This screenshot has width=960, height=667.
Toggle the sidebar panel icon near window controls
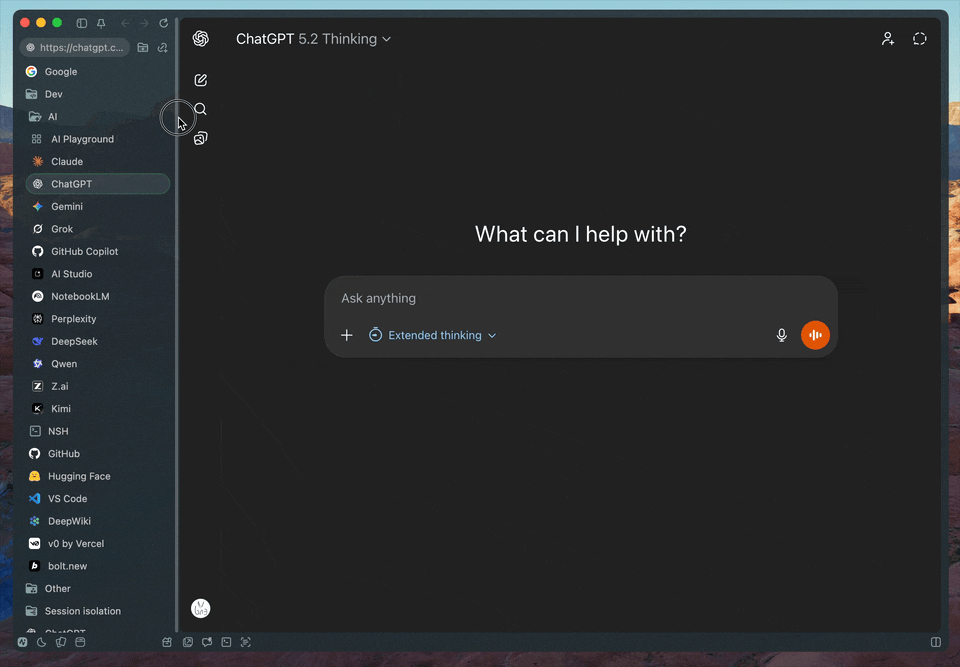click(x=81, y=23)
